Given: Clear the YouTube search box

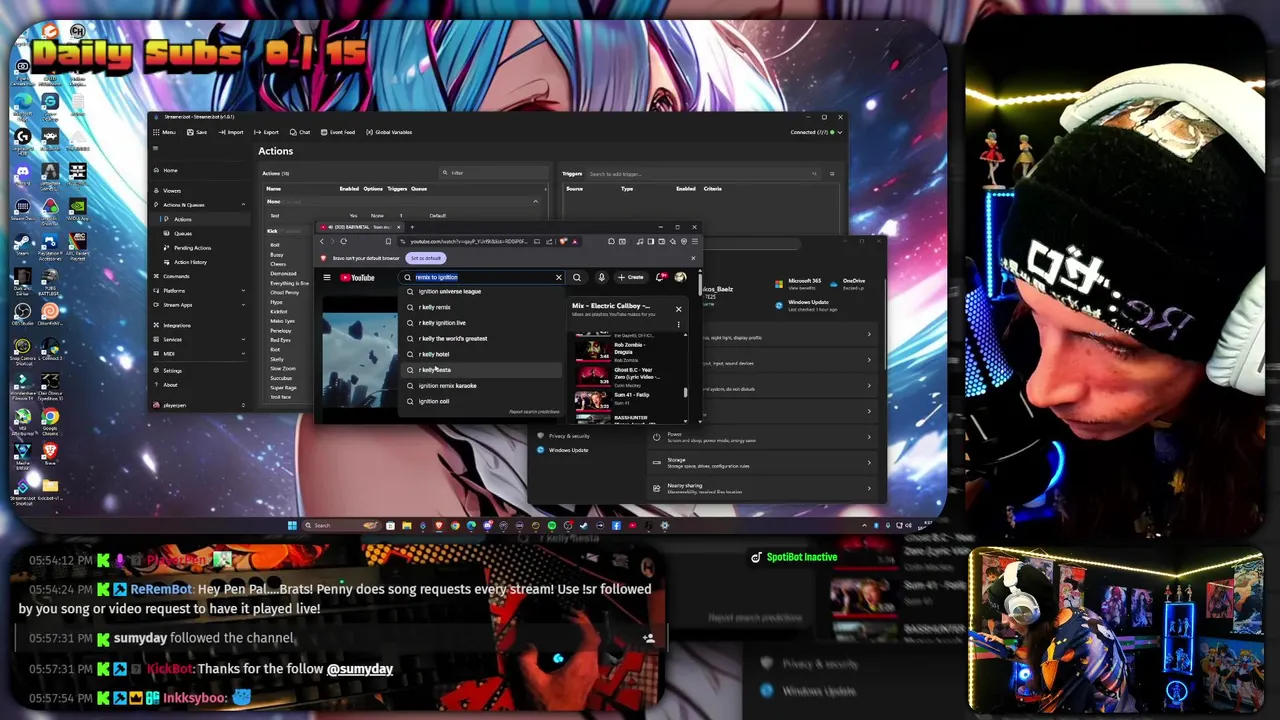Looking at the screenshot, I should click(559, 277).
